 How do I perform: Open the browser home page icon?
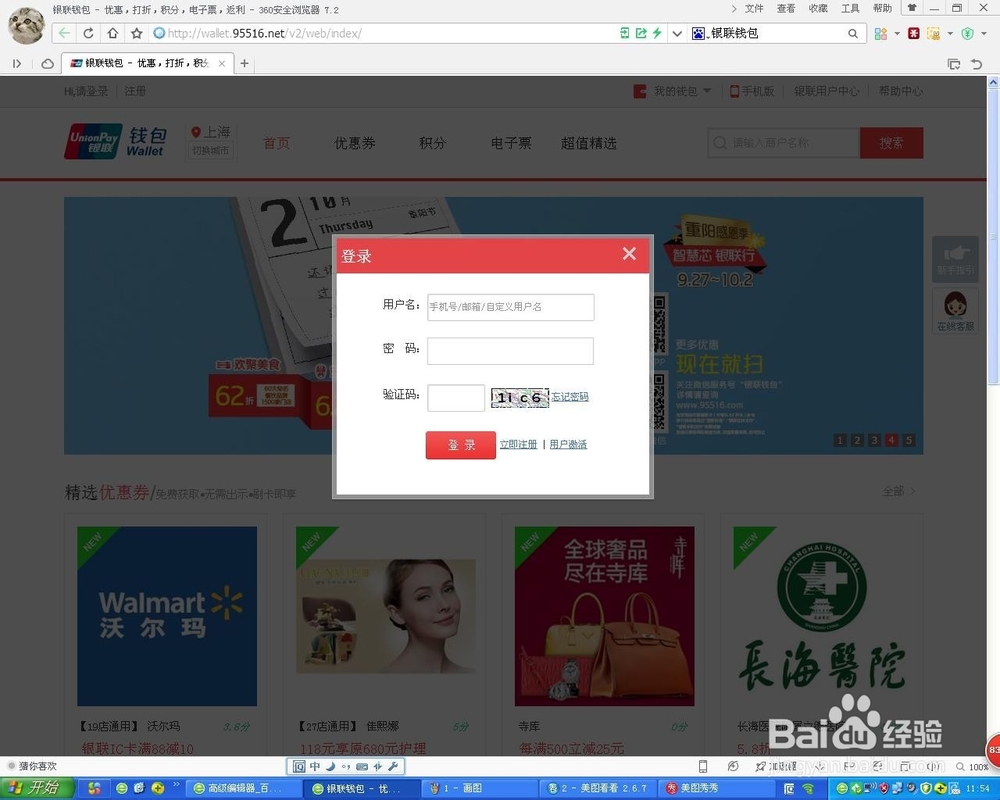click(112, 33)
